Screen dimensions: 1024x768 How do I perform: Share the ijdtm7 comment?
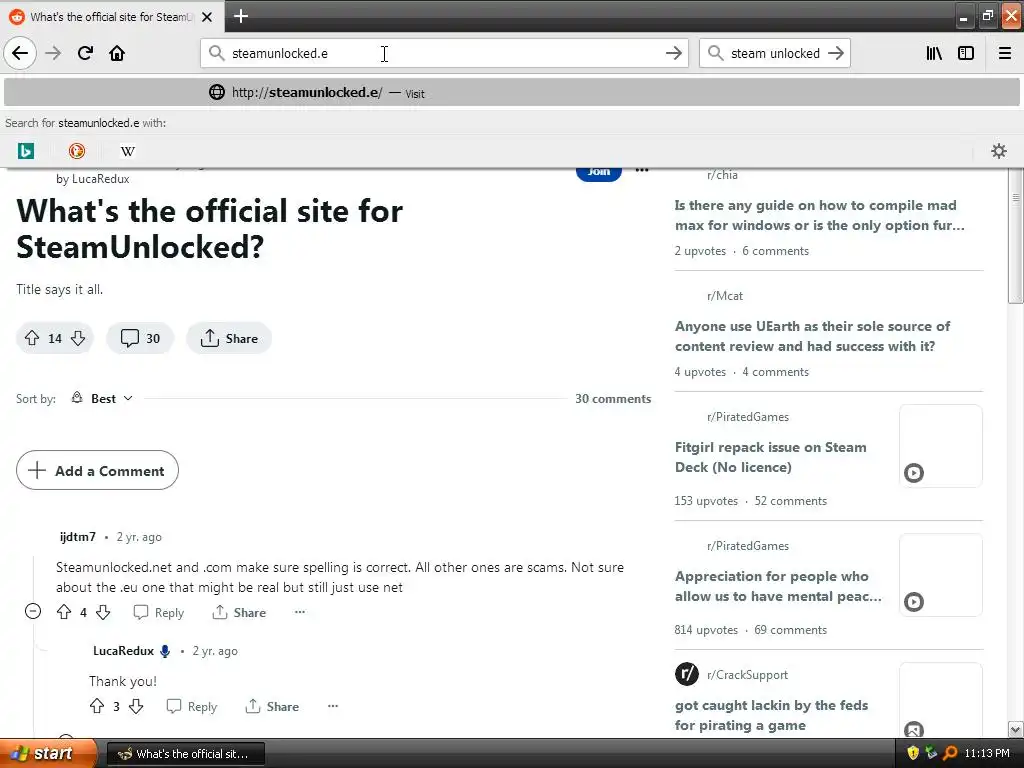239,613
